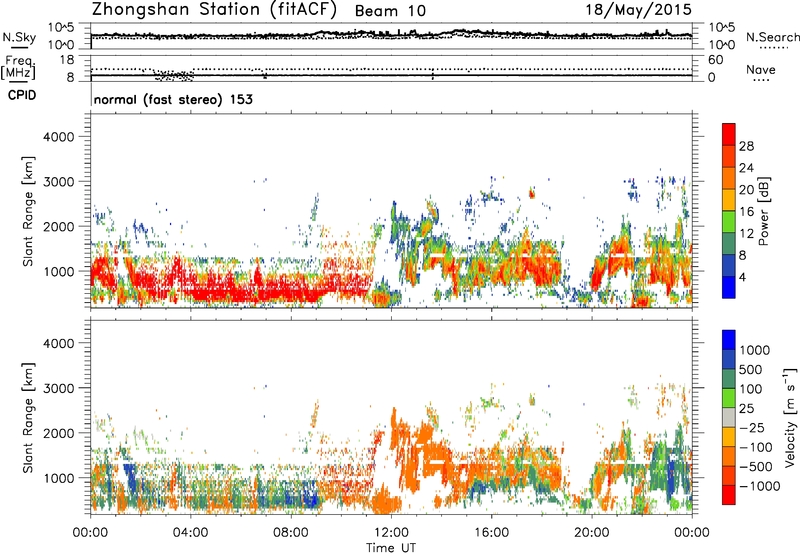800x554 pixels.
Task: Click the 'Time UT' axis label
Action: click(391, 548)
